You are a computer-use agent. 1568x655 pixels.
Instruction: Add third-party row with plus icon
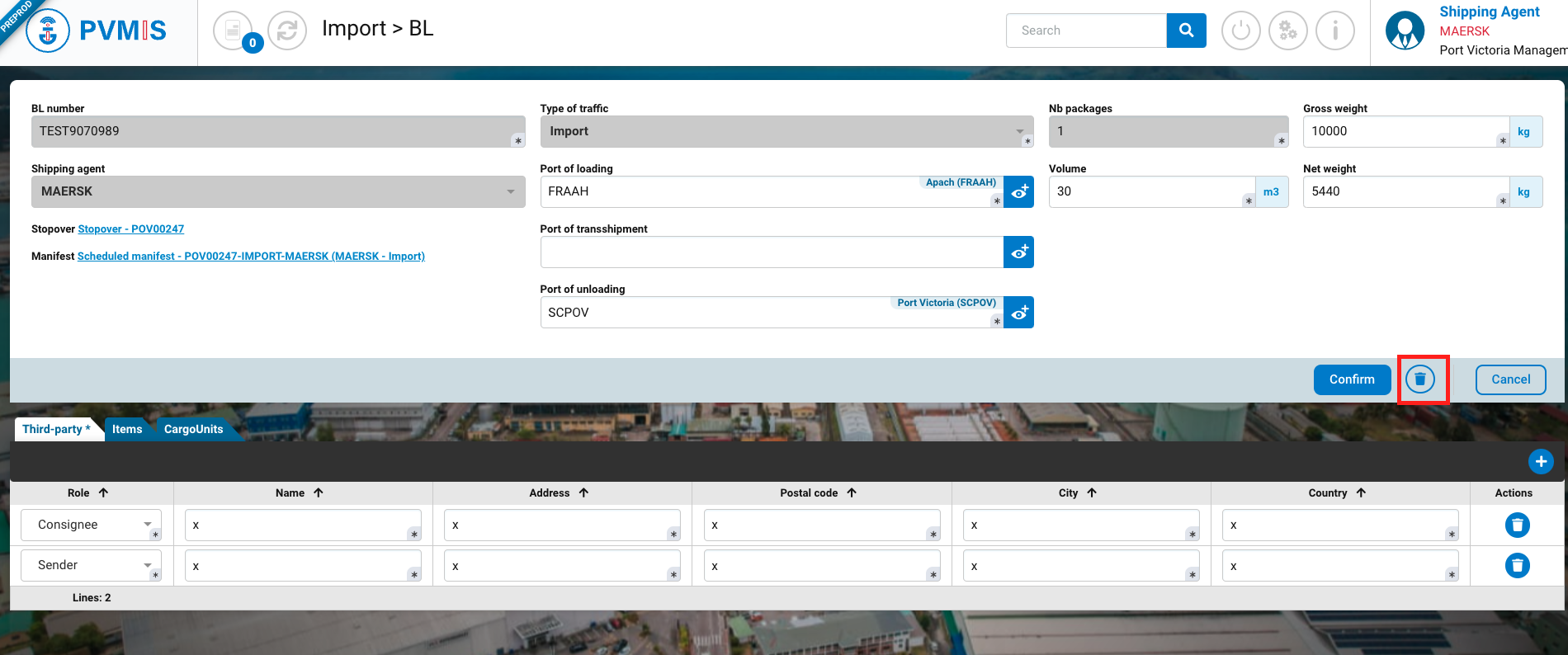pyautogui.click(x=1540, y=461)
